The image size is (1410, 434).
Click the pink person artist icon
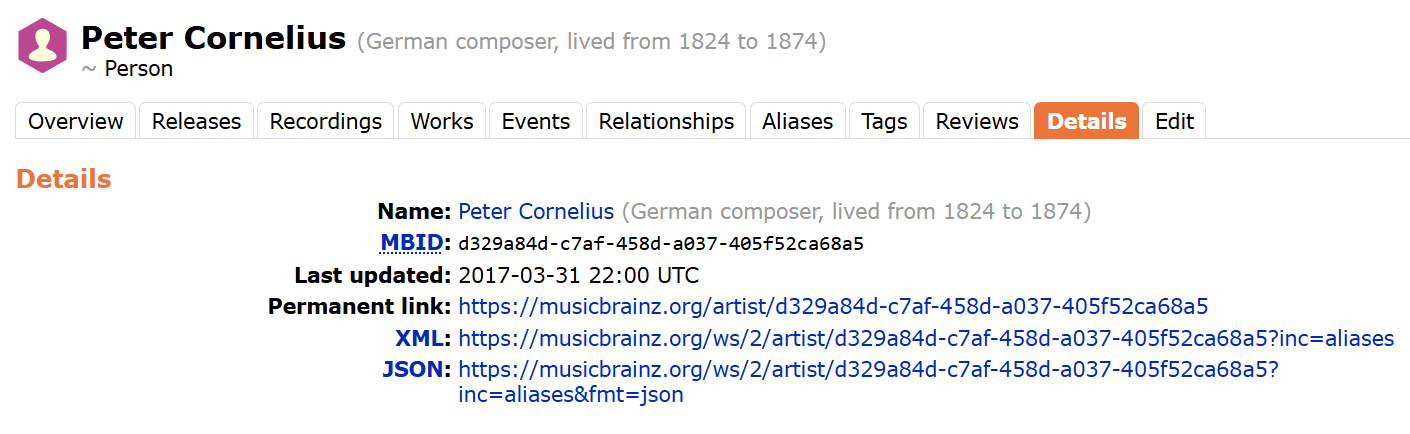pos(42,45)
